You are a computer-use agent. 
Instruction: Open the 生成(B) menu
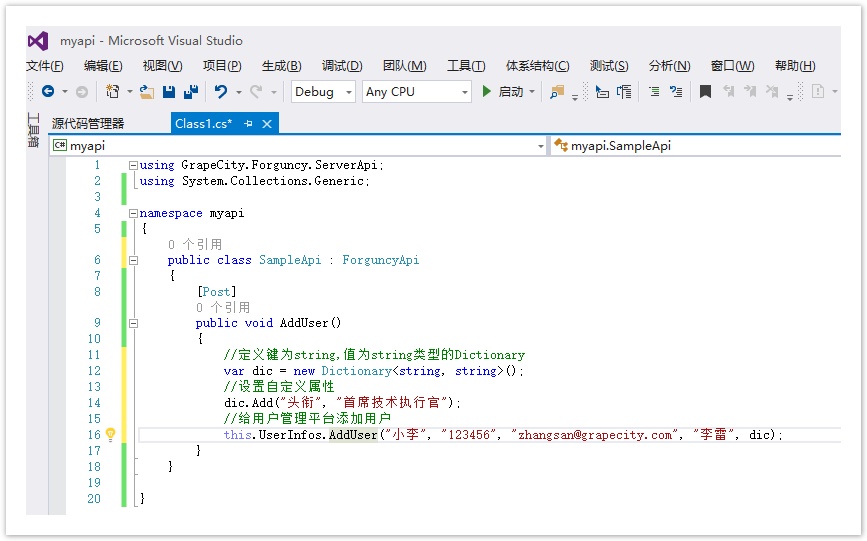coord(281,66)
